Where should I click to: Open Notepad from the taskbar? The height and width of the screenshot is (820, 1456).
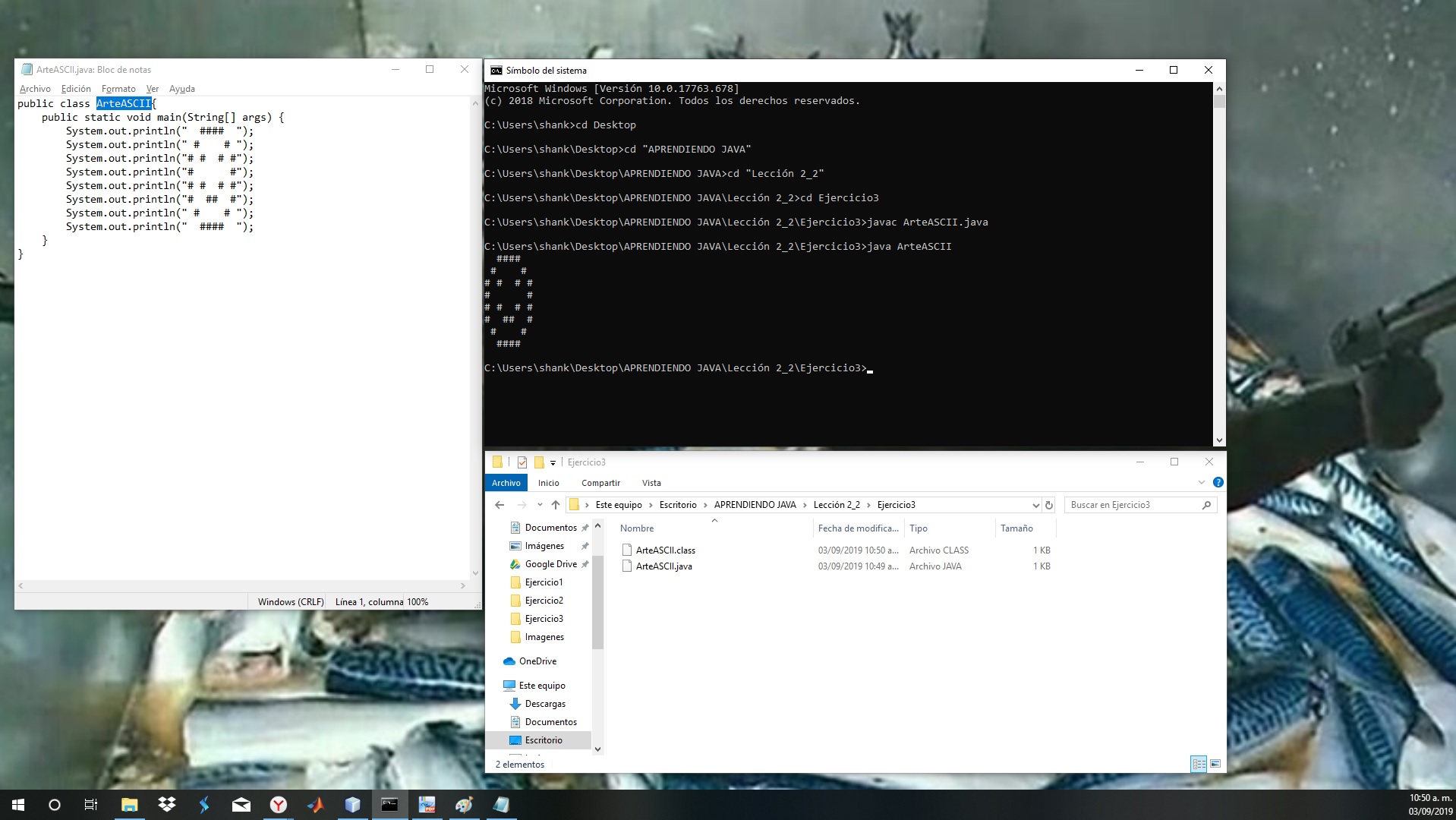(501, 804)
